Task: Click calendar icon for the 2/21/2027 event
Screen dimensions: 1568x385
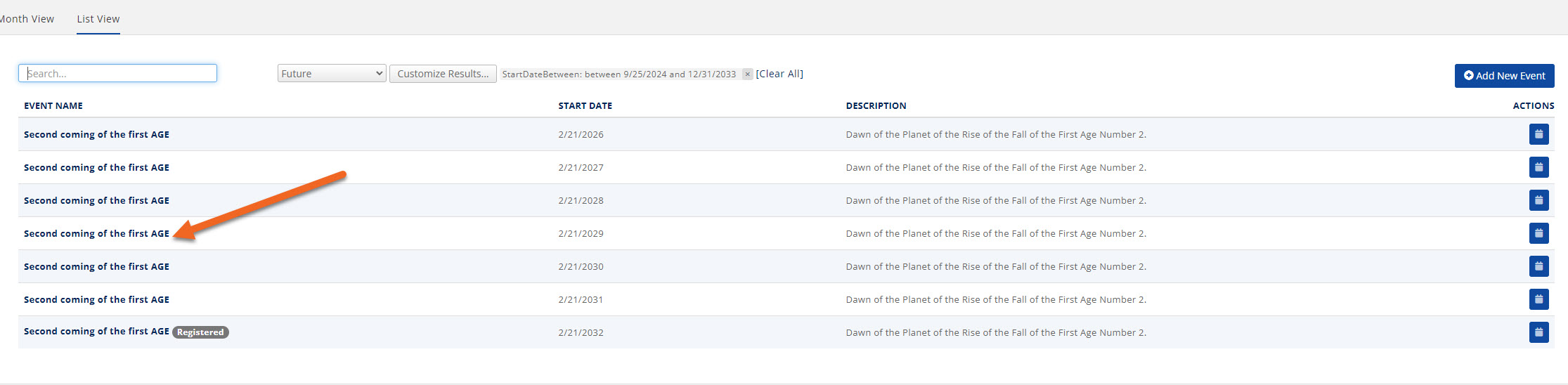Action: [1538, 167]
